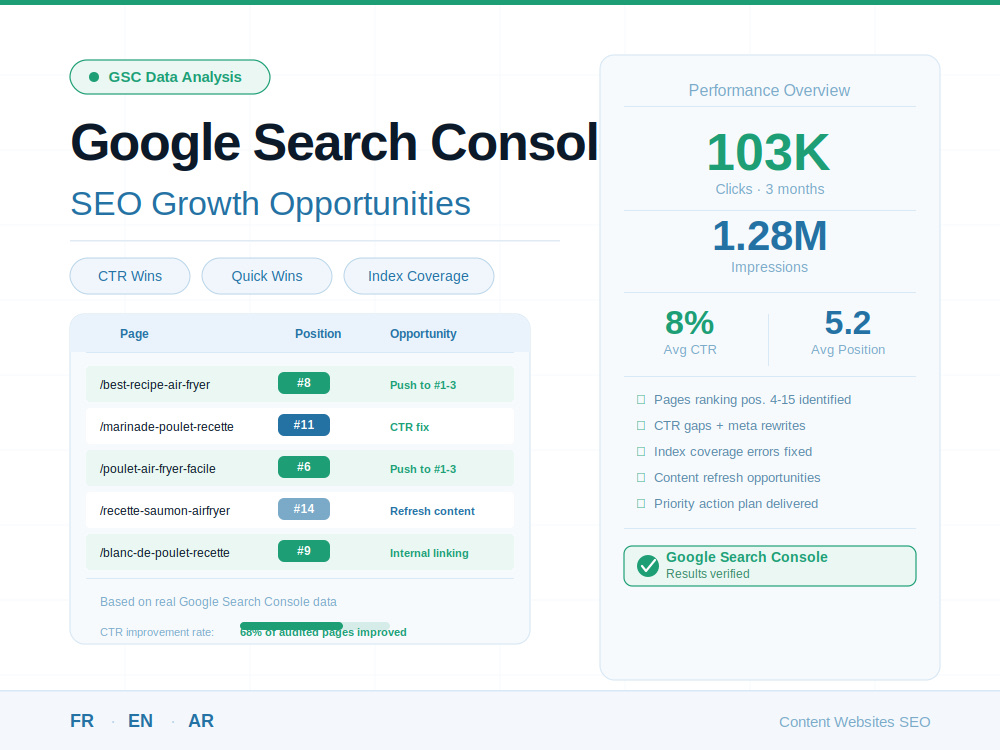Click the #8 position badge
This screenshot has width=1000, height=750.
pos(304,383)
